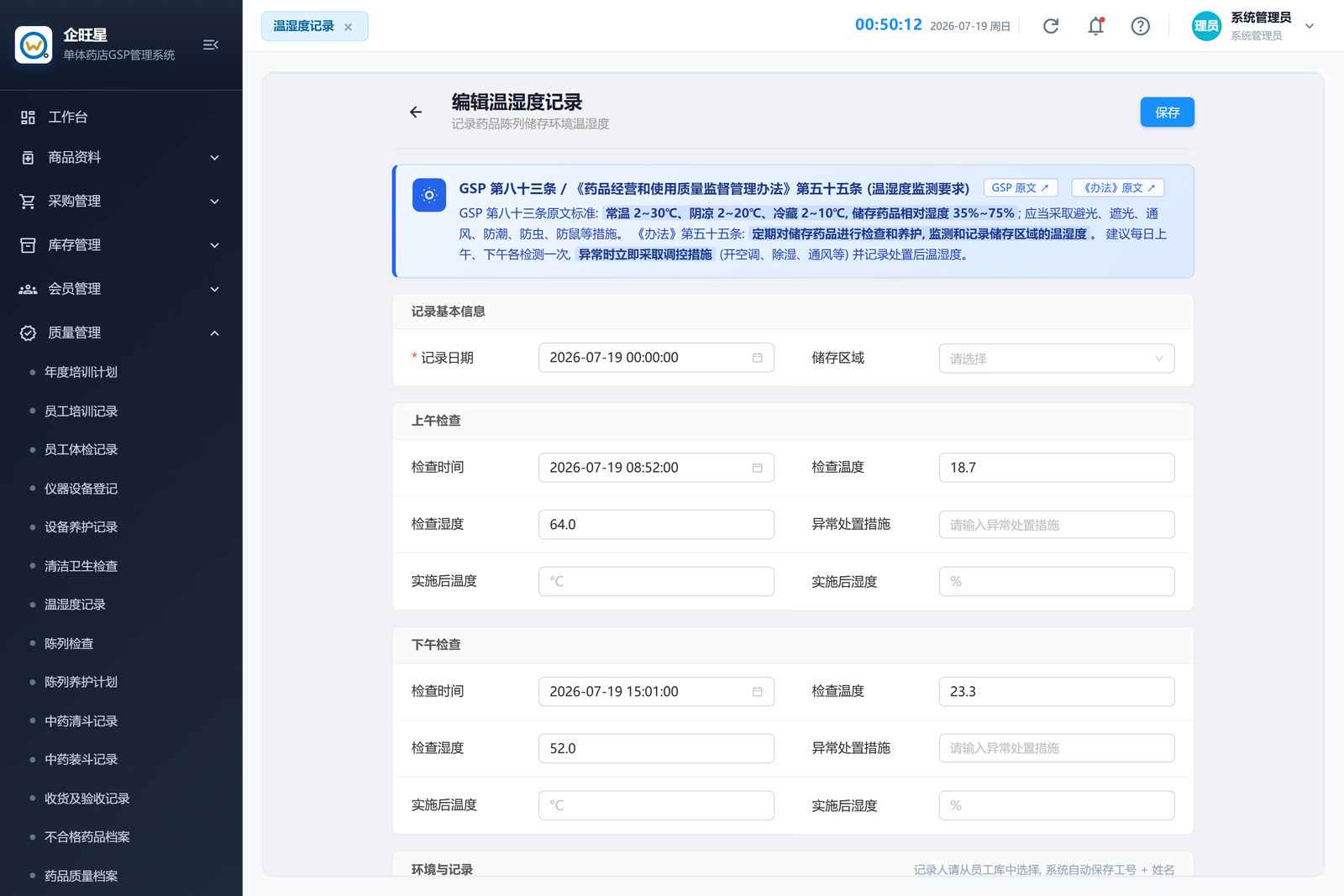Image resolution: width=1344 pixels, height=896 pixels.
Task: Click 库存管理 box icon
Action: point(28,245)
